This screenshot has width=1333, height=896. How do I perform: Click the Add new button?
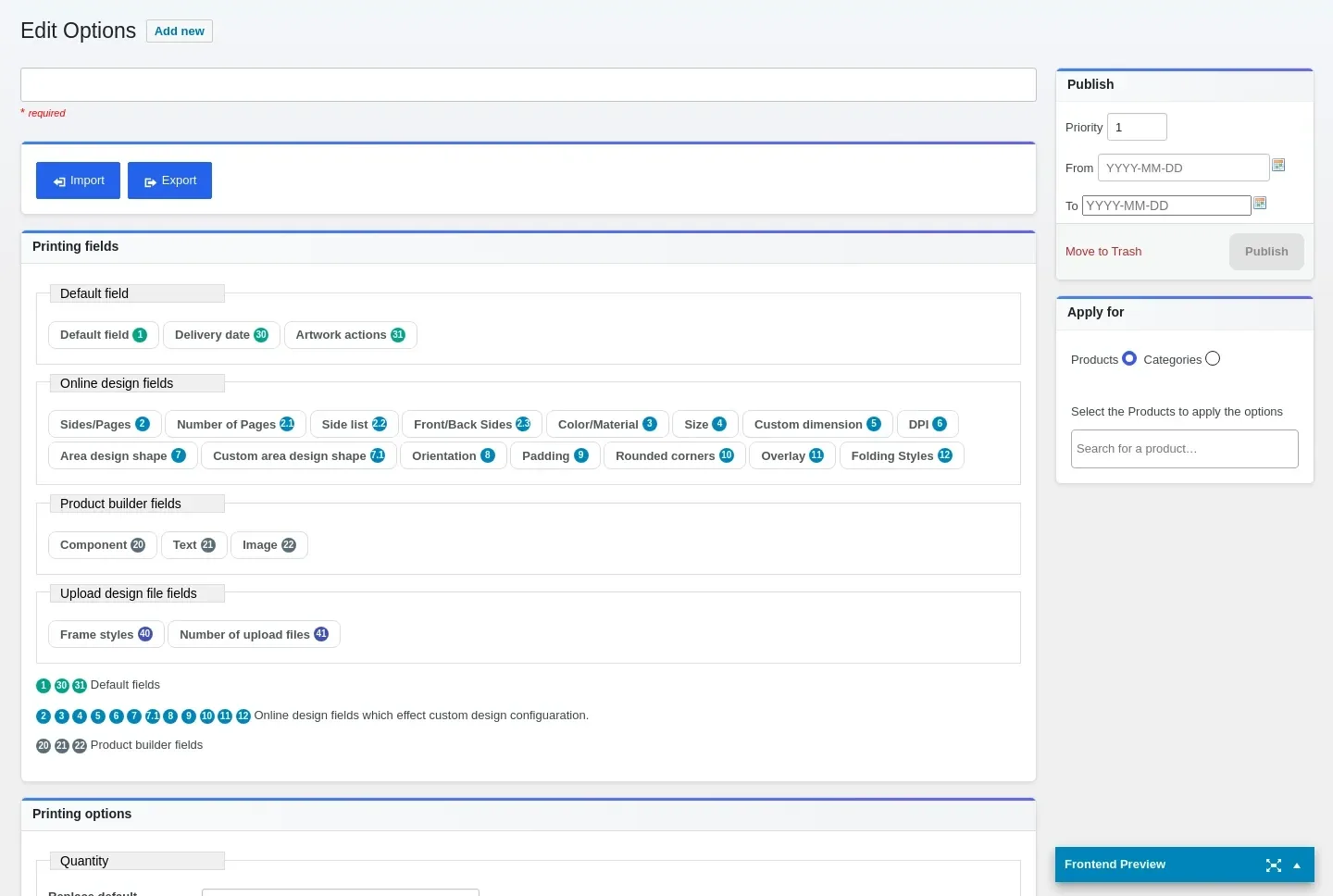tap(180, 31)
